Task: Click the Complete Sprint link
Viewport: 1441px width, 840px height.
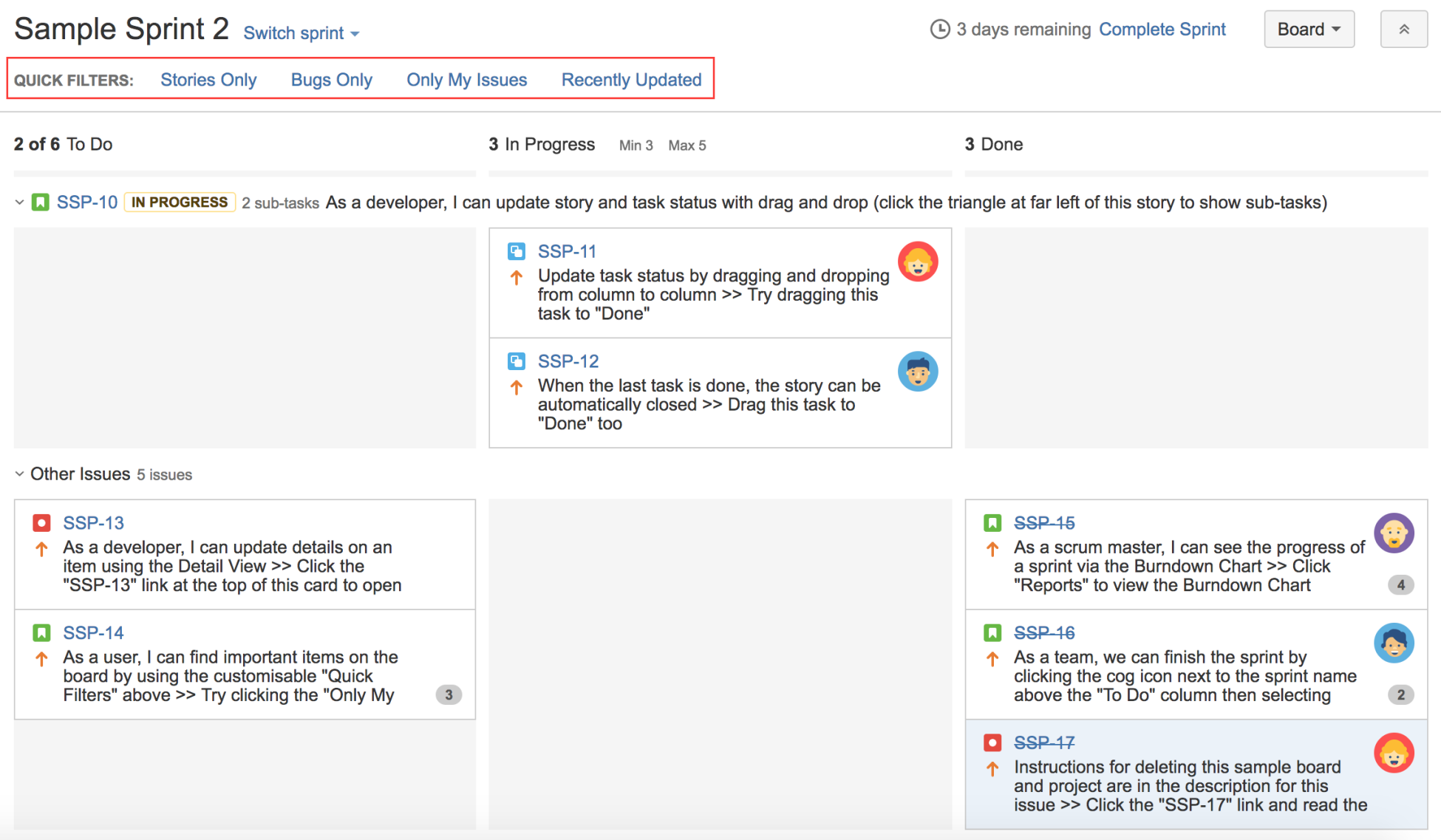Action: [1162, 30]
